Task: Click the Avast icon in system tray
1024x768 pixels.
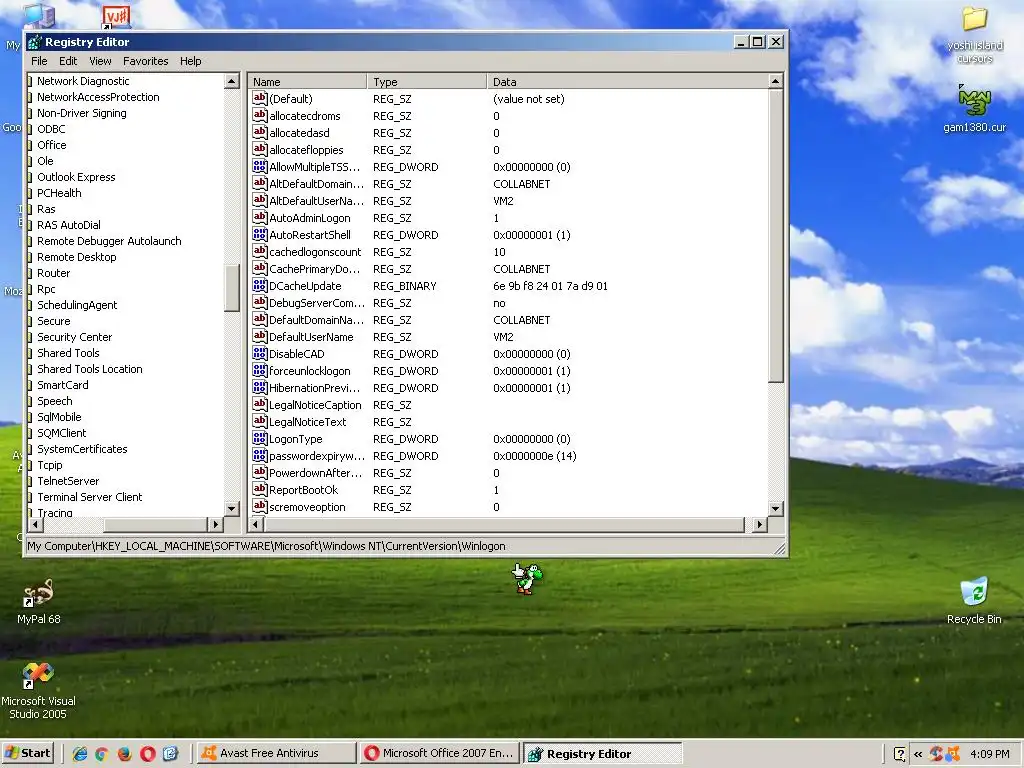Action: (x=953, y=754)
